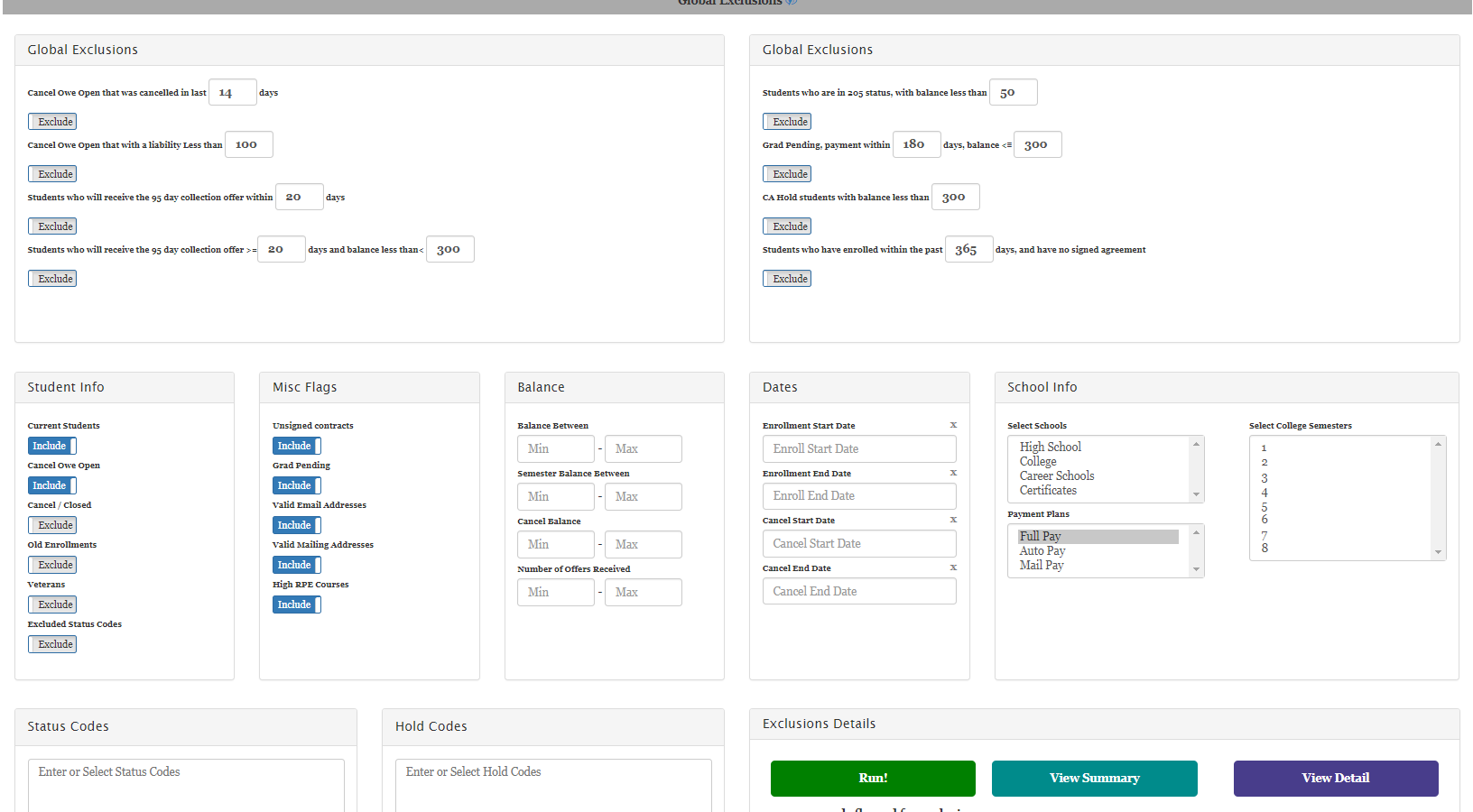Viewport: 1473px width, 812px height.
Task: Select semester 4 in College Semesters list
Action: click(x=1264, y=493)
